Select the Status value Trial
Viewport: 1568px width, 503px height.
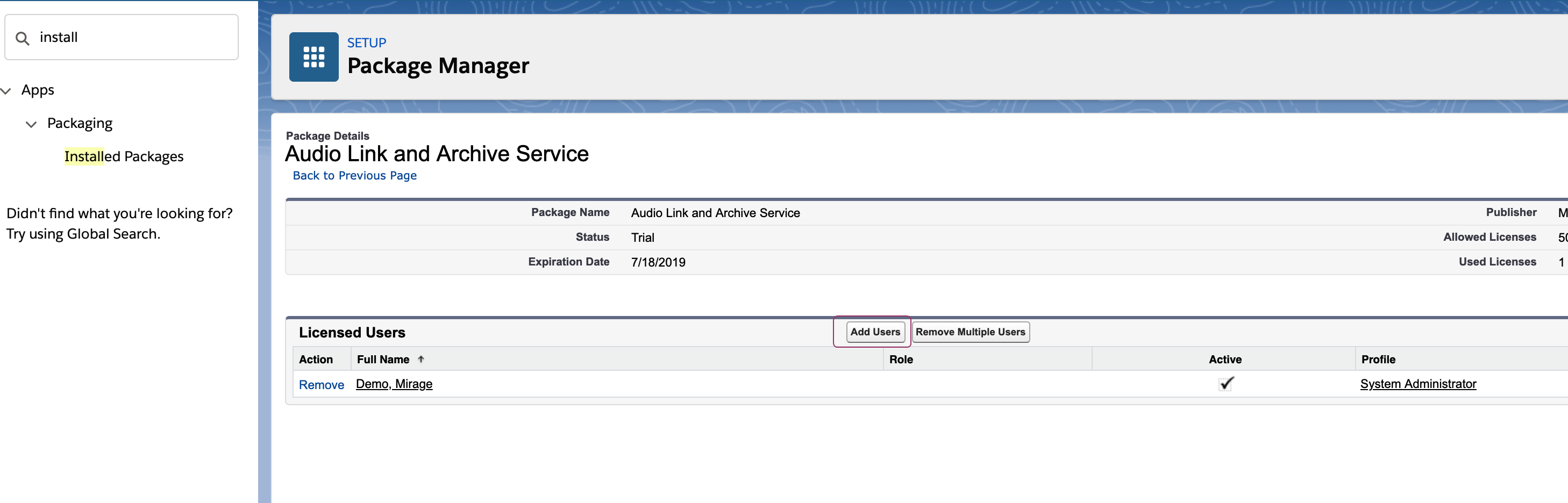tap(642, 237)
